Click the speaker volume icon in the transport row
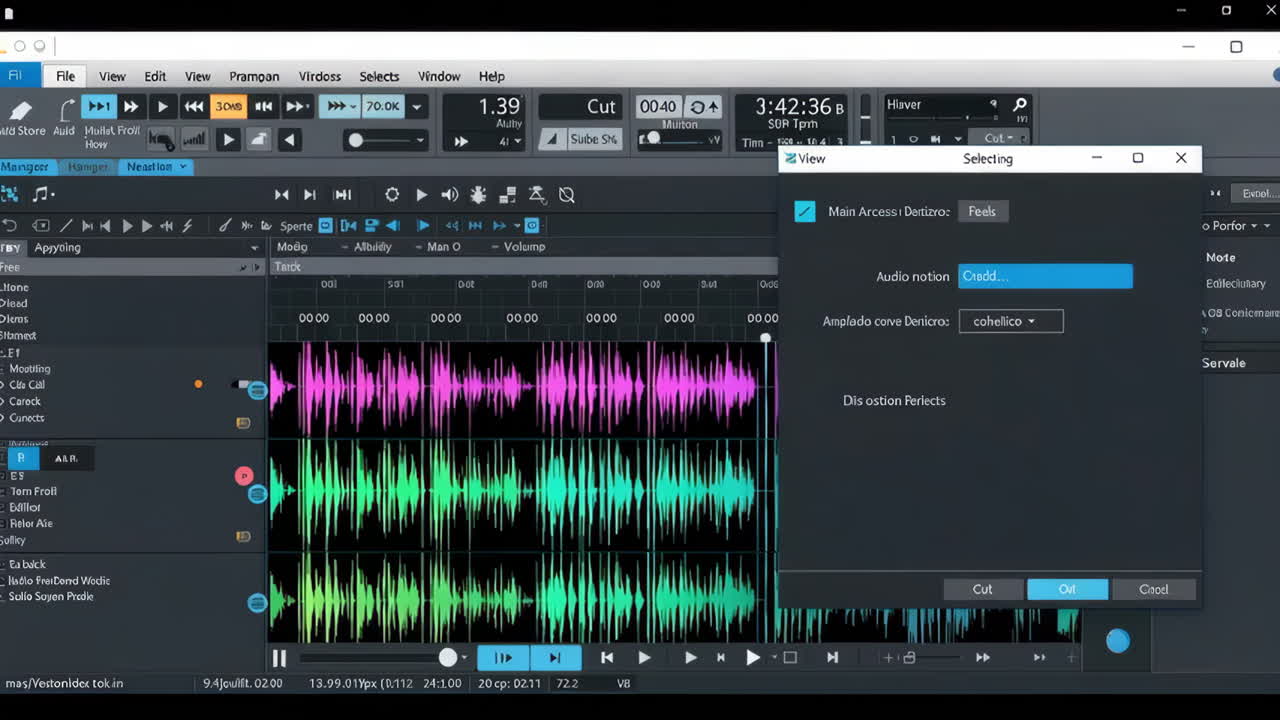Screen dimensions: 1280x720 coord(448,195)
